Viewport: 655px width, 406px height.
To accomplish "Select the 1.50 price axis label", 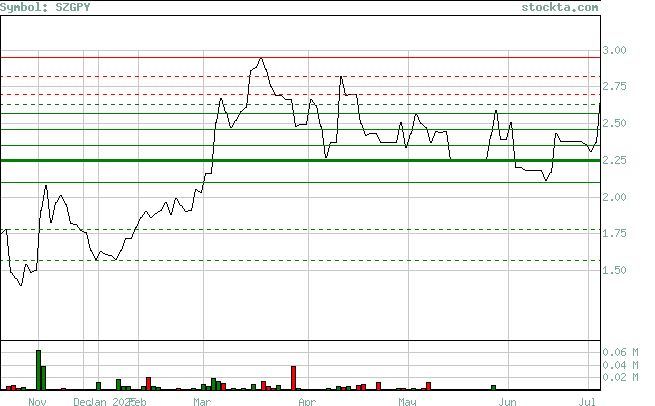I will pos(614,270).
